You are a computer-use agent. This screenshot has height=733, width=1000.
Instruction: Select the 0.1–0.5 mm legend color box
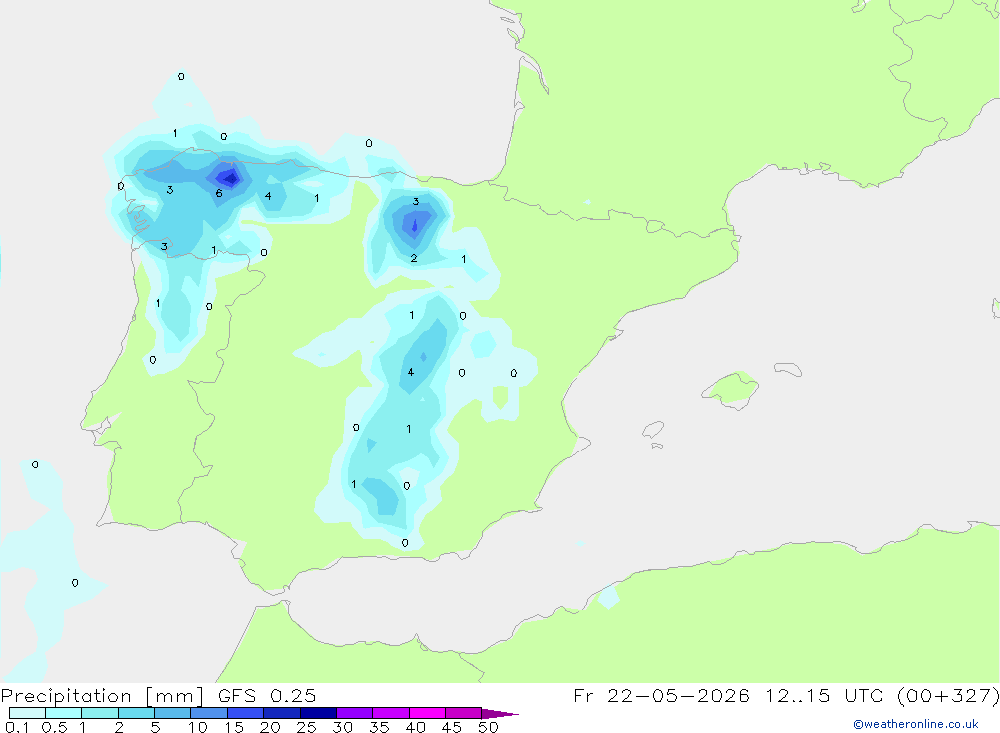pyautogui.click(x=27, y=713)
